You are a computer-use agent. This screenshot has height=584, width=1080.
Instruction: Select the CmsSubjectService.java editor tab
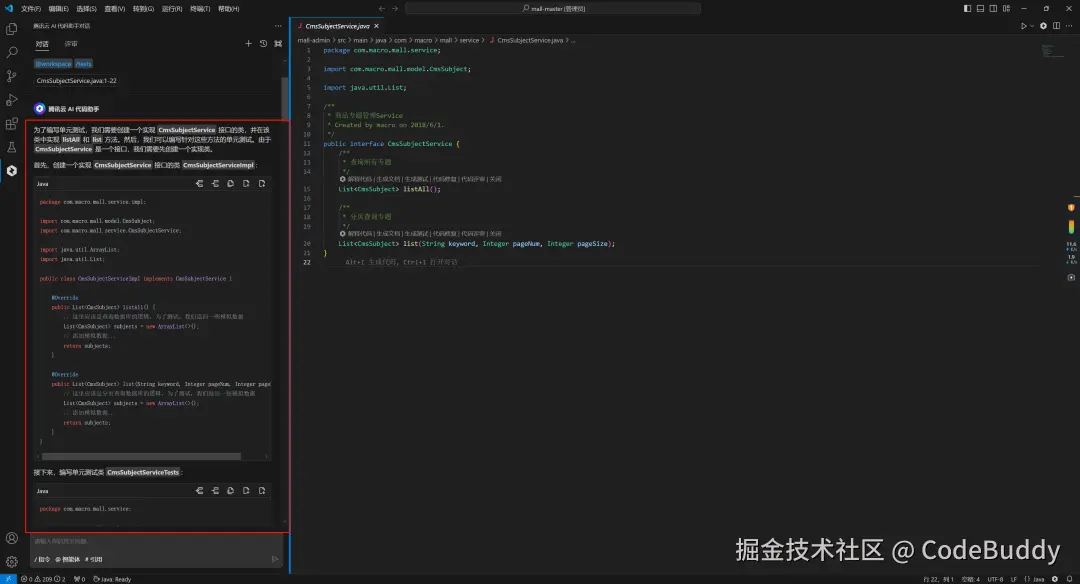(x=337, y=26)
